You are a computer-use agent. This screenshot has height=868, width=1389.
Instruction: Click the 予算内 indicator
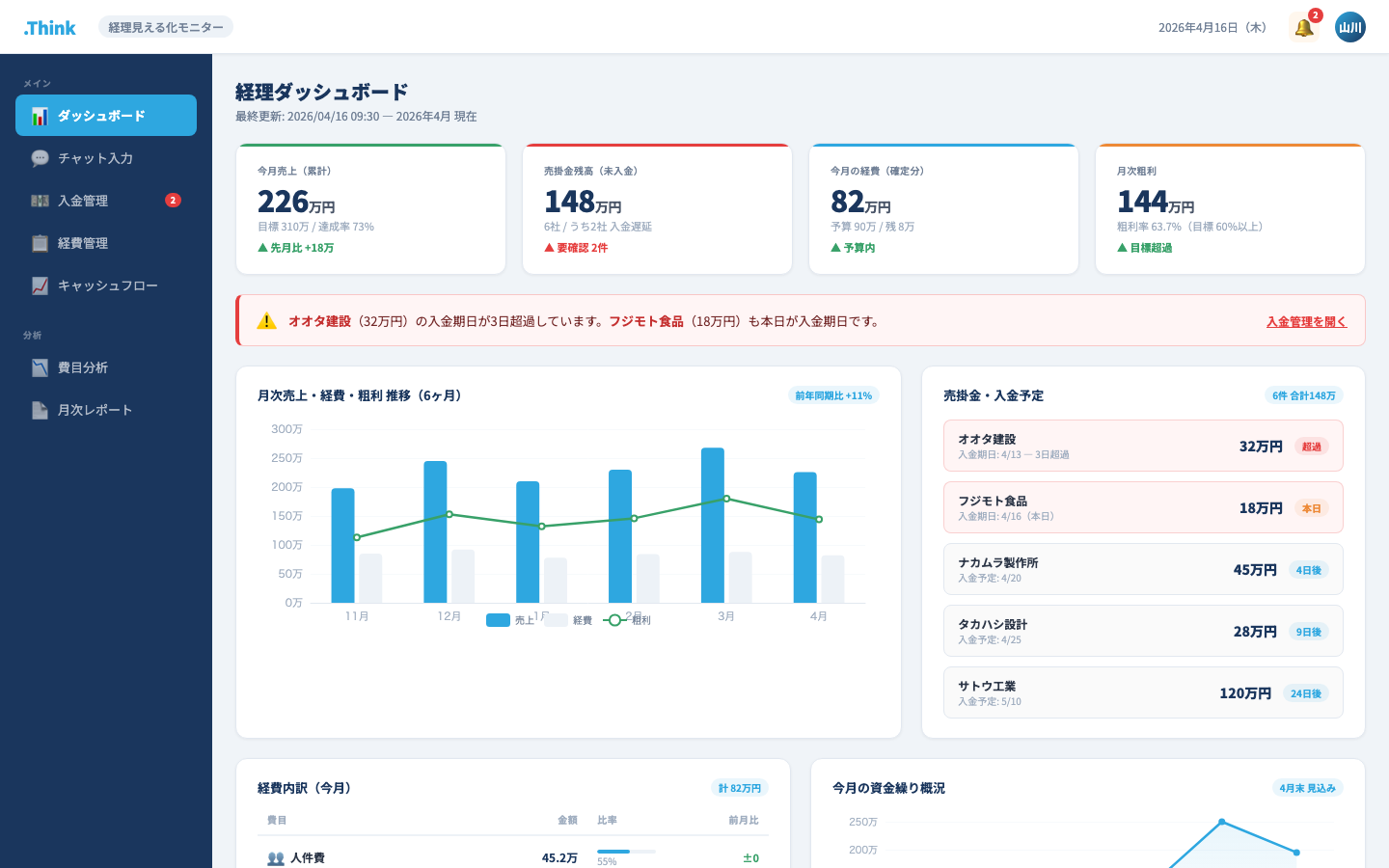pyautogui.click(x=853, y=248)
